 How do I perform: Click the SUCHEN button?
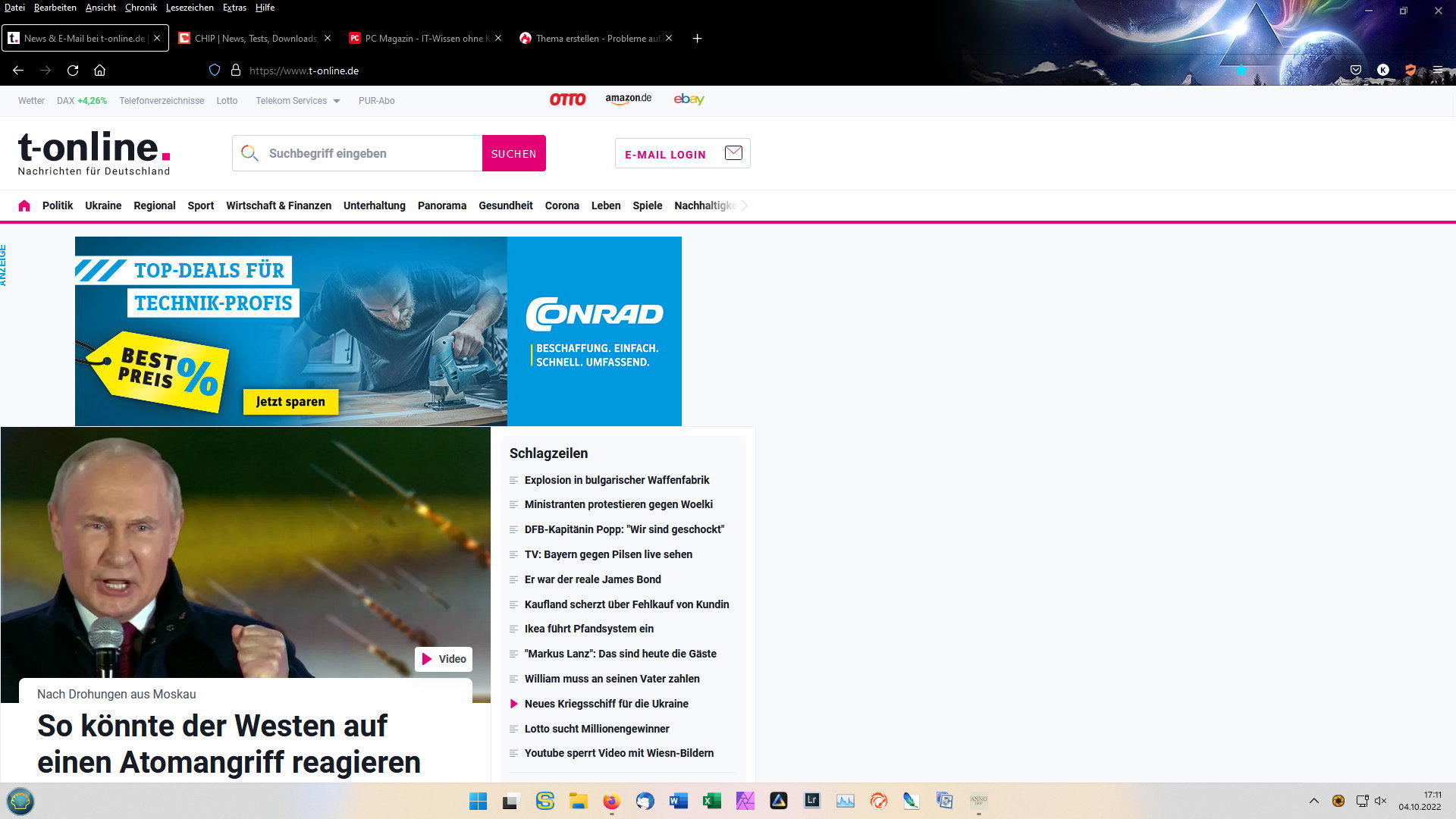[513, 153]
